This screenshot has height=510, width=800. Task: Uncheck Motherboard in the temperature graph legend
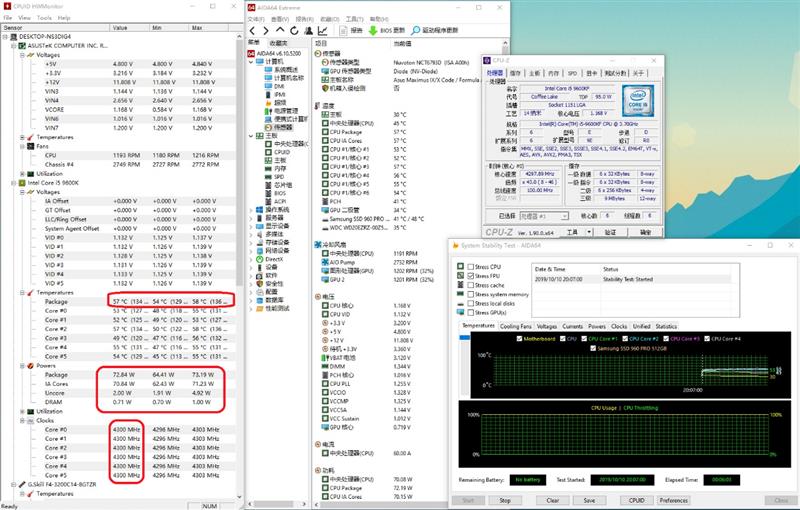pos(519,339)
